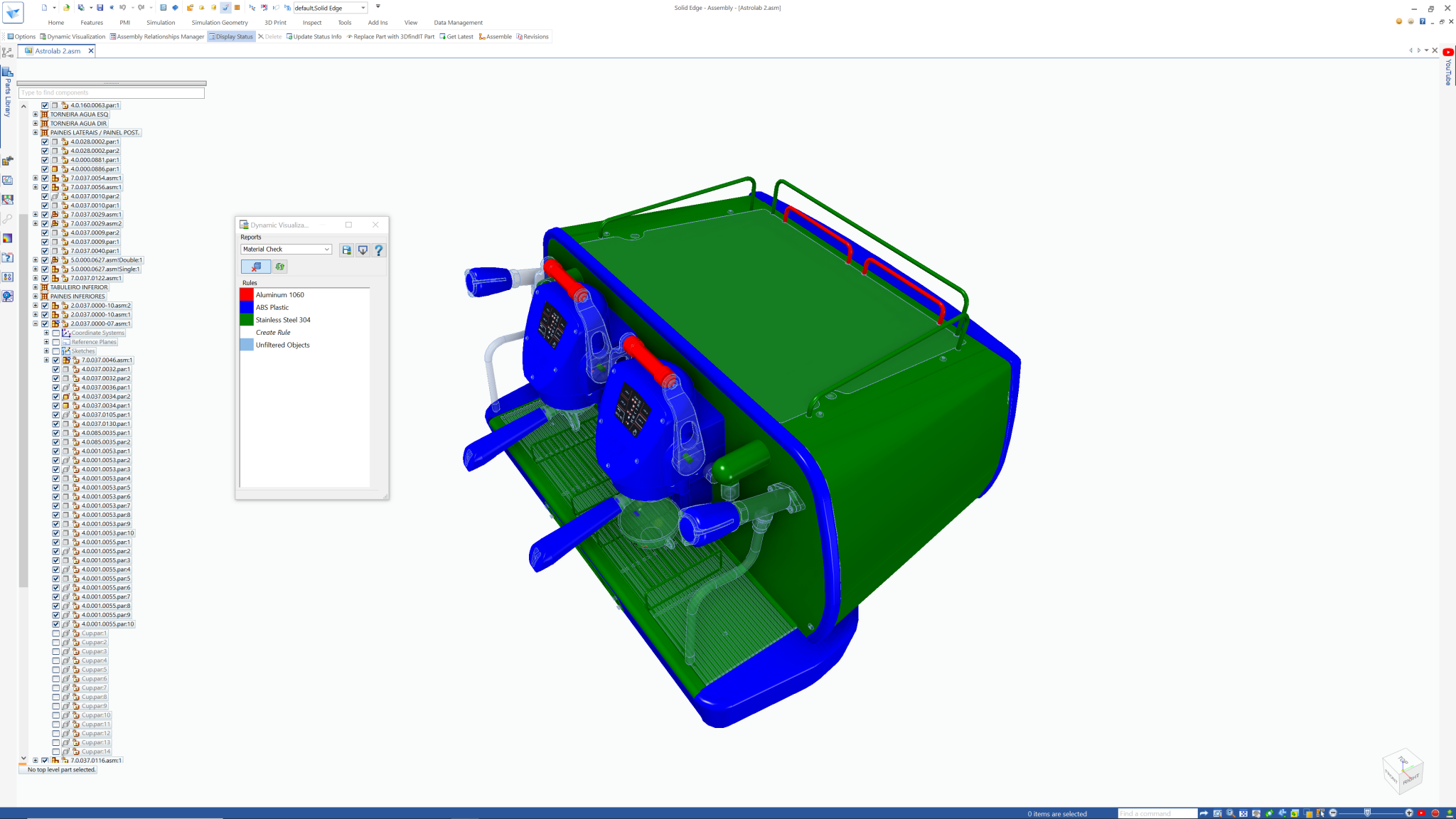The width and height of the screenshot is (1456, 819).
Task: Toggle checkbox for 7.0.037.0054.asm:1
Action: tap(45, 178)
